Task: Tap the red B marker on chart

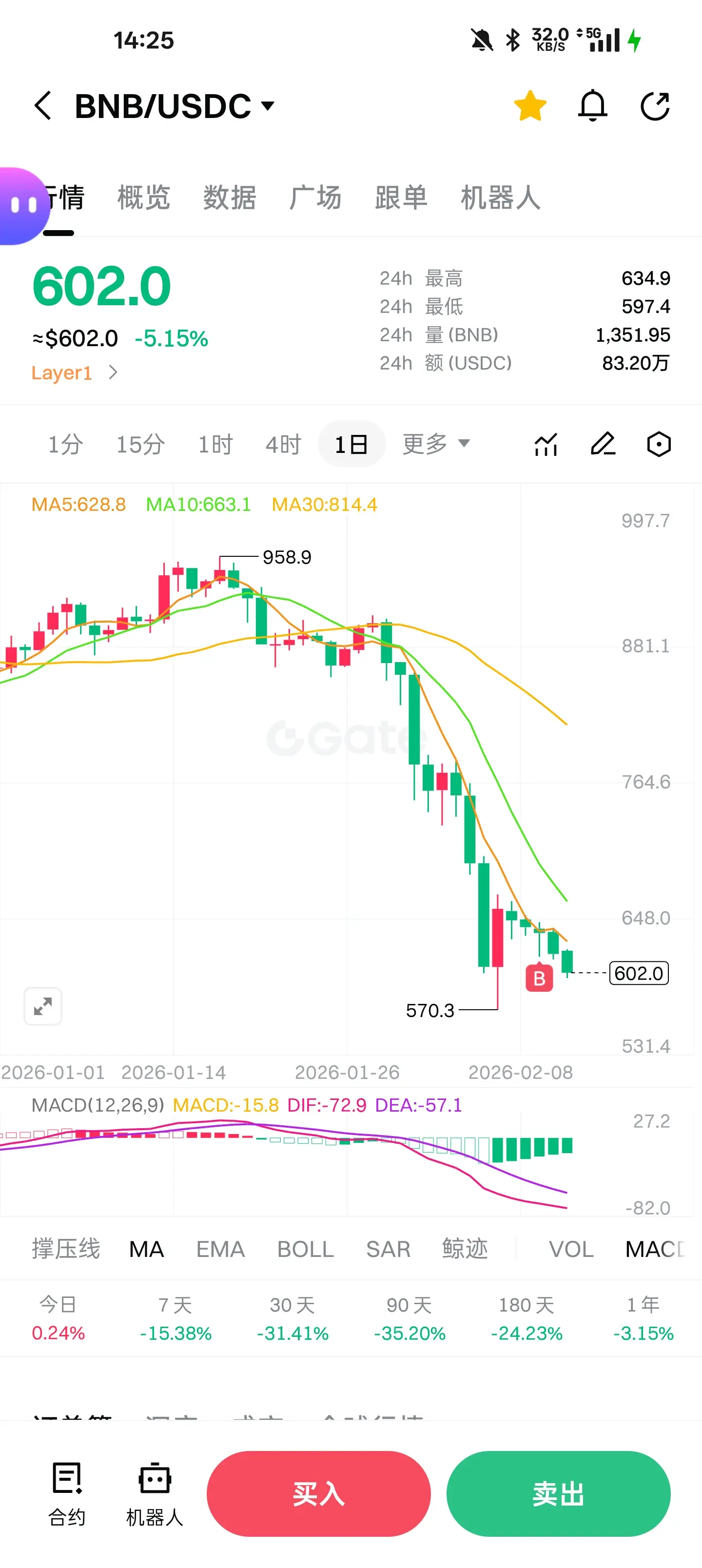Action: (x=539, y=978)
